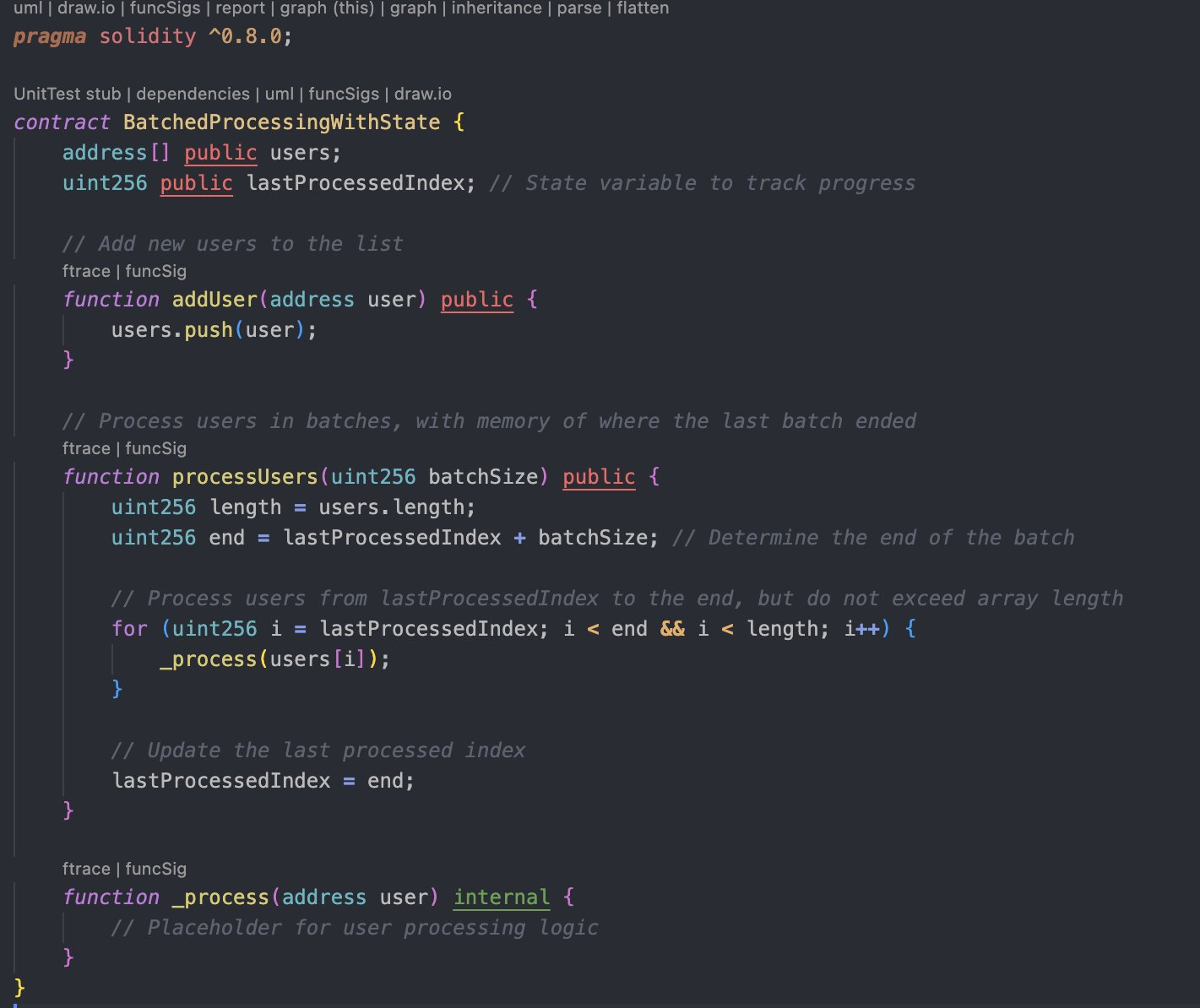Select the ftrace link above function addUser
The width and height of the screenshot is (1200, 1008).
click(x=86, y=271)
